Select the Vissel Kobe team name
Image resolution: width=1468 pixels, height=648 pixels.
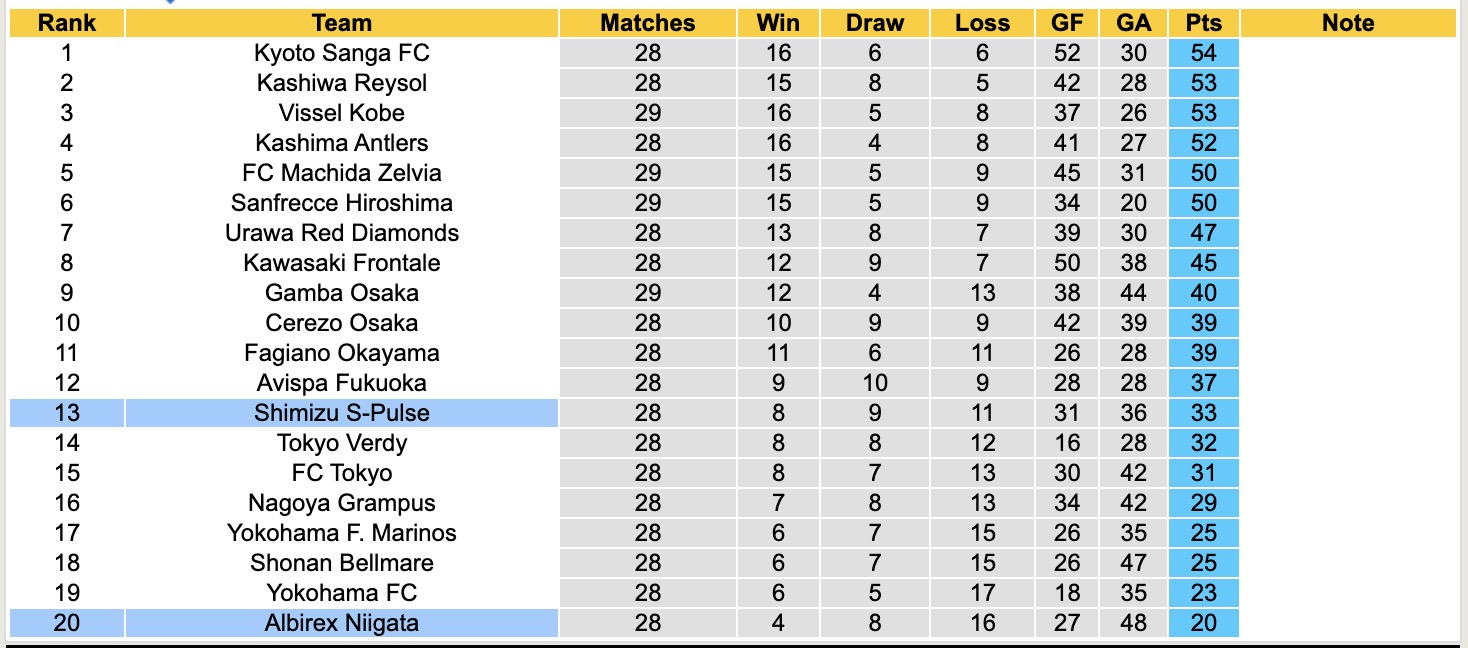point(341,113)
